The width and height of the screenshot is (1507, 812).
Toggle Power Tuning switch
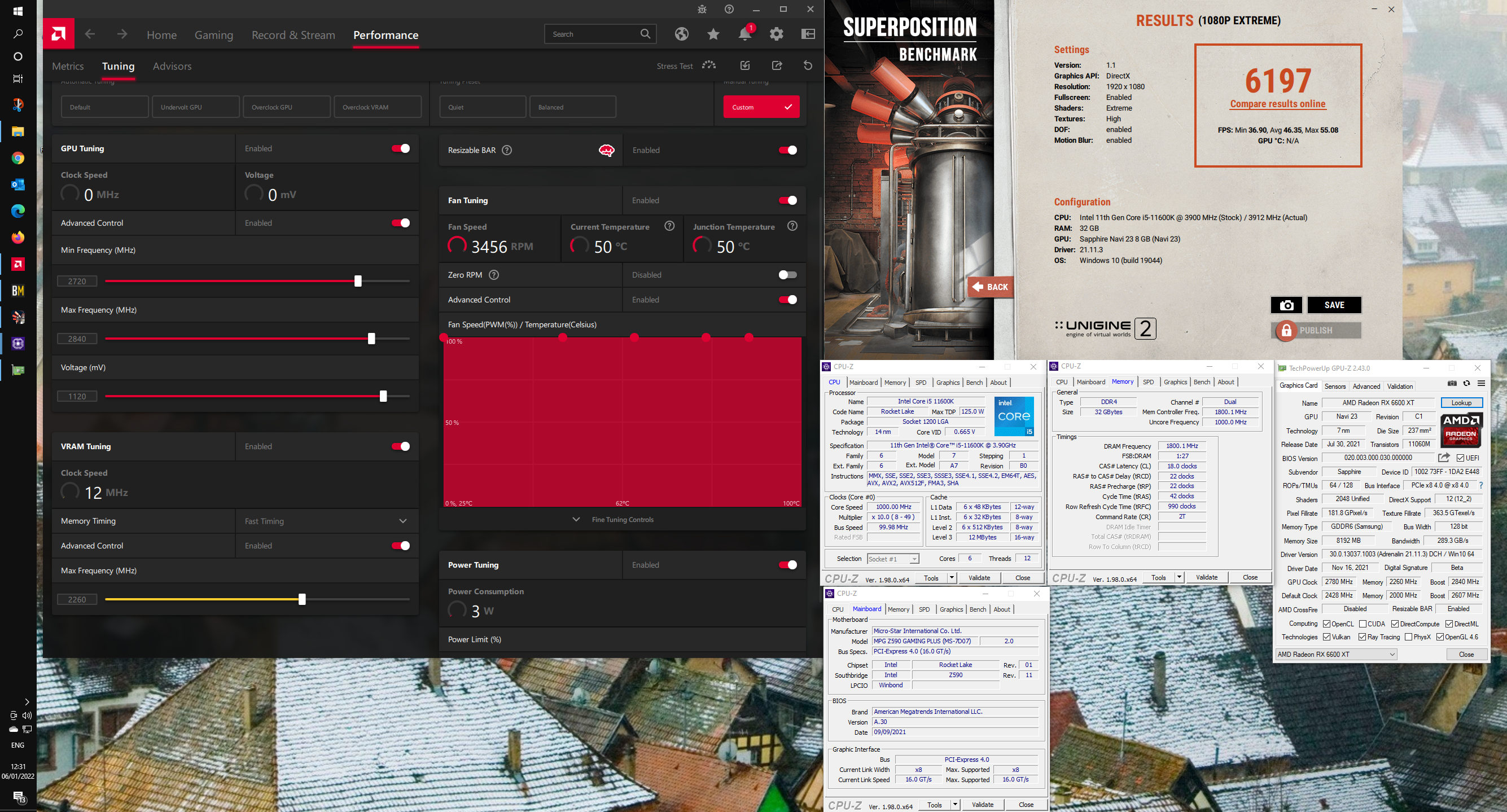[787, 564]
